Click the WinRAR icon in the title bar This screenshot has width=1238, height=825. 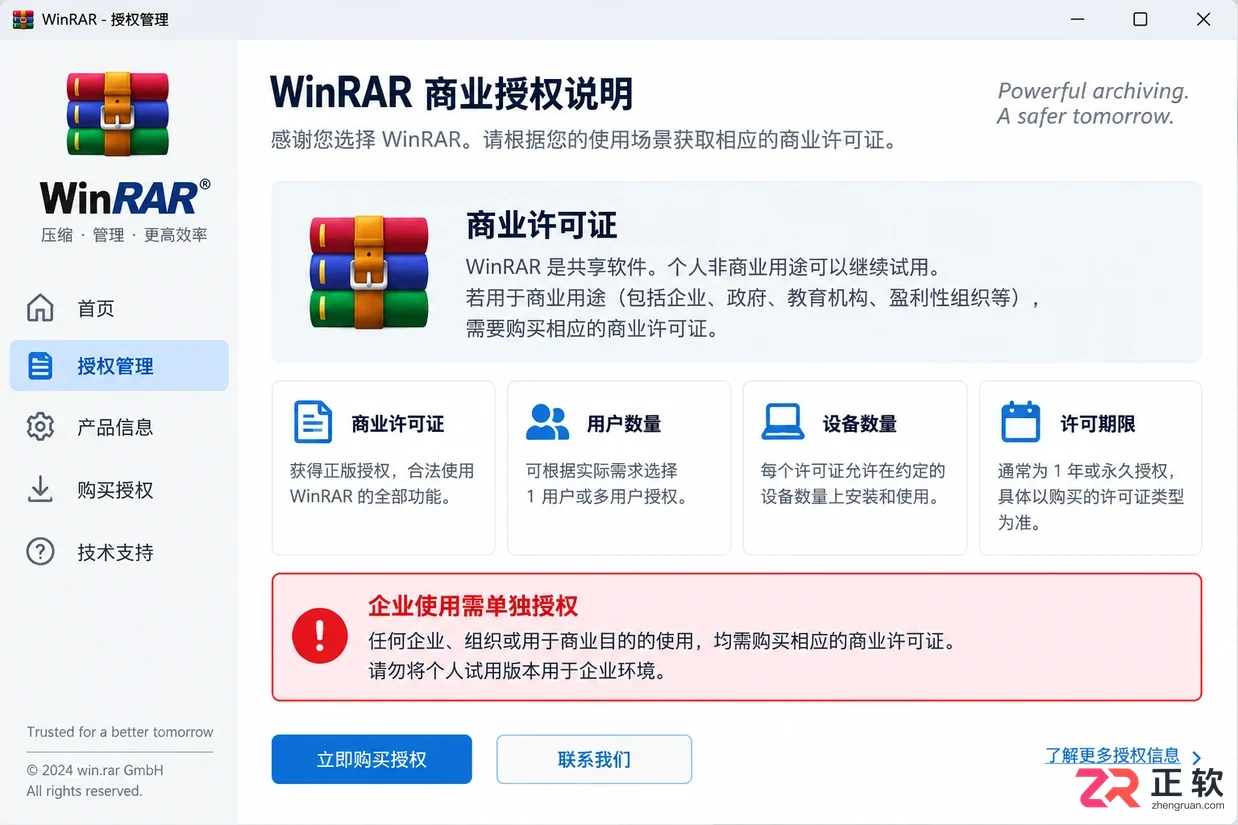point(22,19)
